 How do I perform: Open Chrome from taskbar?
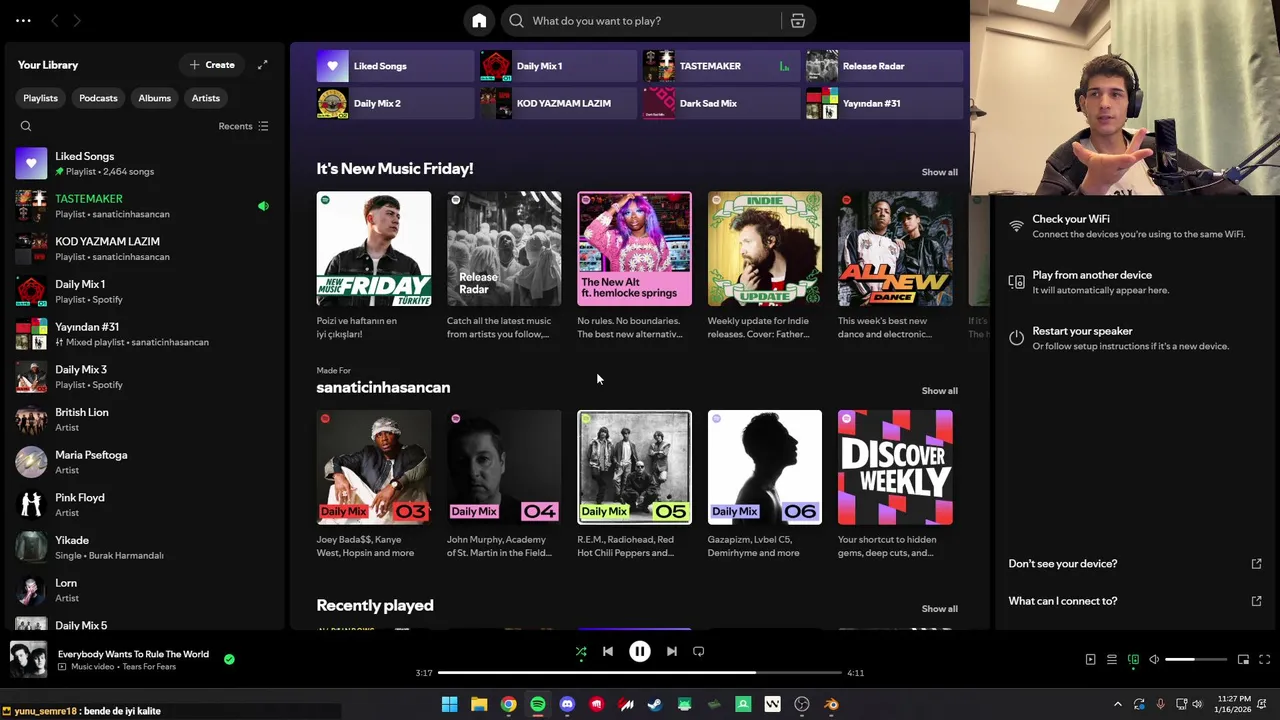[x=508, y=705]
